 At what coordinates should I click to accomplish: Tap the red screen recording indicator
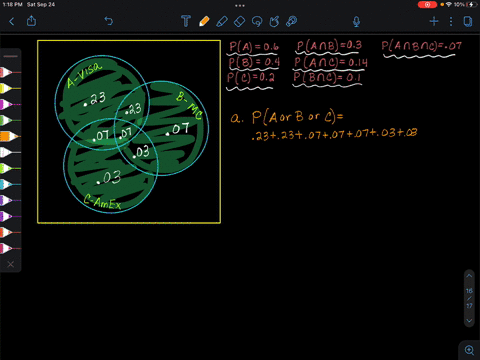tap(427, 5)
